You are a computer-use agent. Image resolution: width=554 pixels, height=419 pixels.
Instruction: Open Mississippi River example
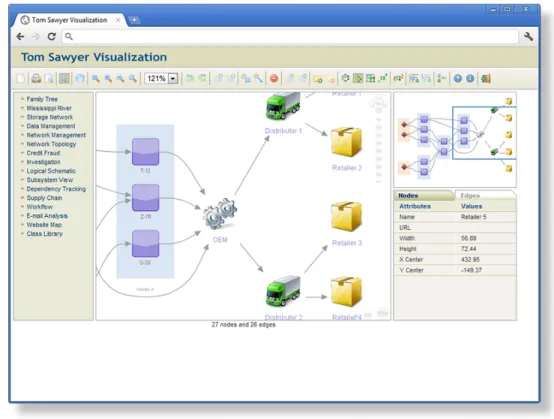pos(49,108)
